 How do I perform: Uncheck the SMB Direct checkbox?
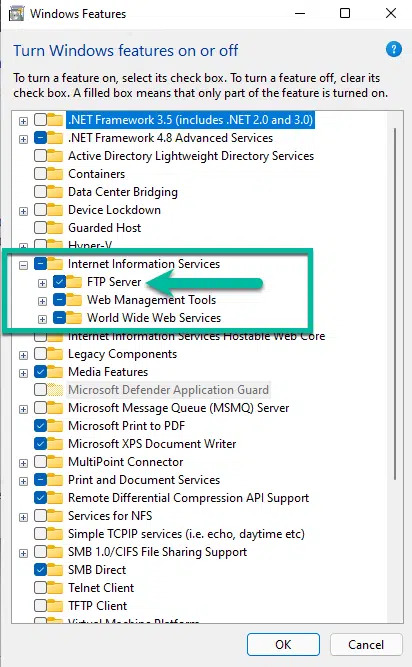point(40,570)
